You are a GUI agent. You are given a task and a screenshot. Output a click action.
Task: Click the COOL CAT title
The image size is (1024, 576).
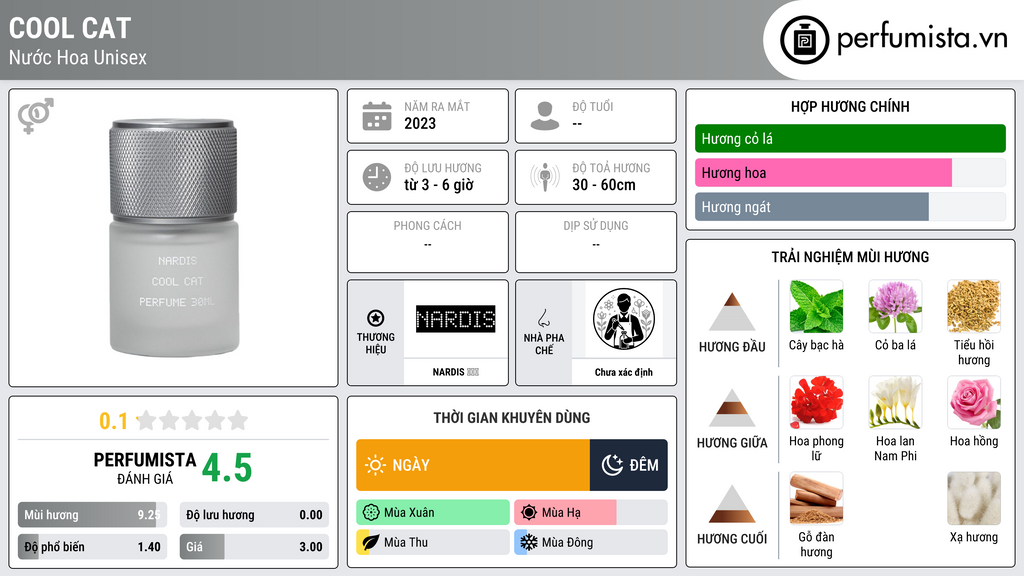70,28
